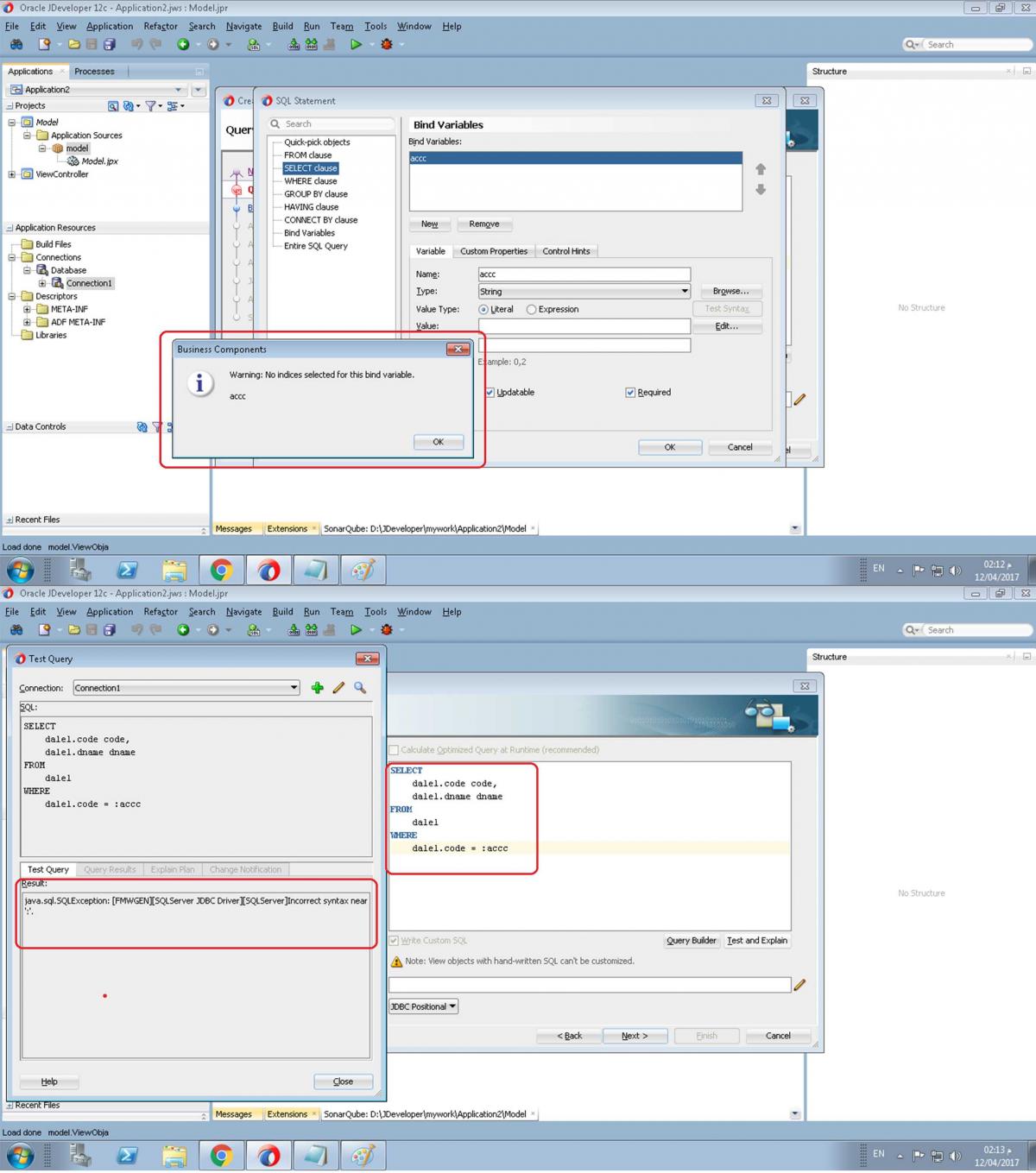Switch to the Custom Properties tab
The image size is (1036, 1173).
tap(493, 251)
